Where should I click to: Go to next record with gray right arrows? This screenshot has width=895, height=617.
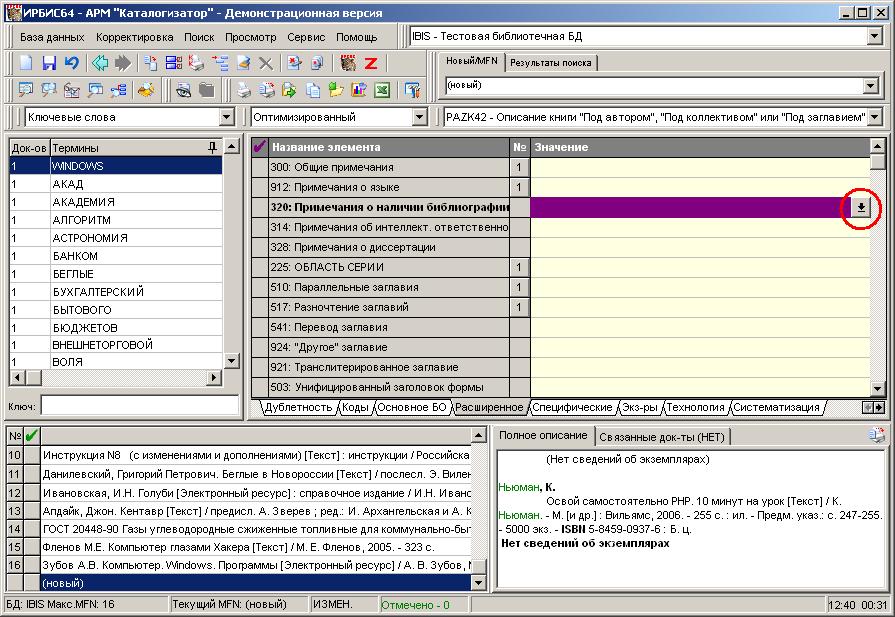[123, 63]
